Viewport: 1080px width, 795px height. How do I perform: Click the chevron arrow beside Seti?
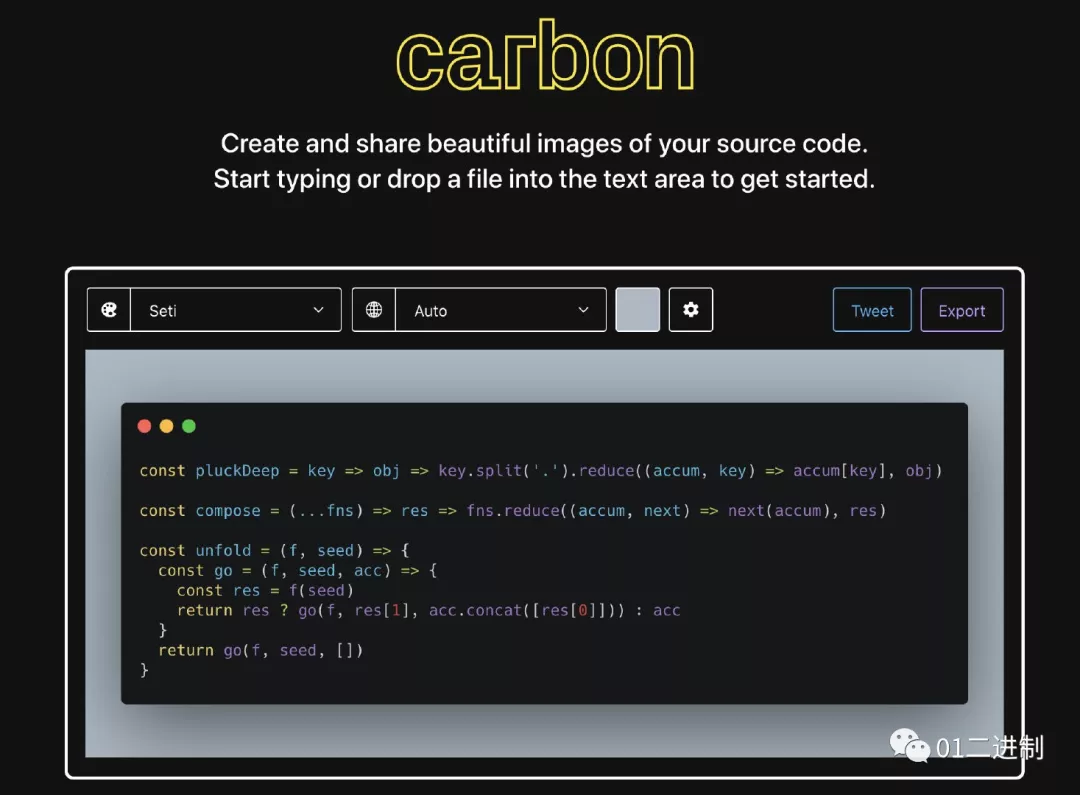(x=318, y=310)
